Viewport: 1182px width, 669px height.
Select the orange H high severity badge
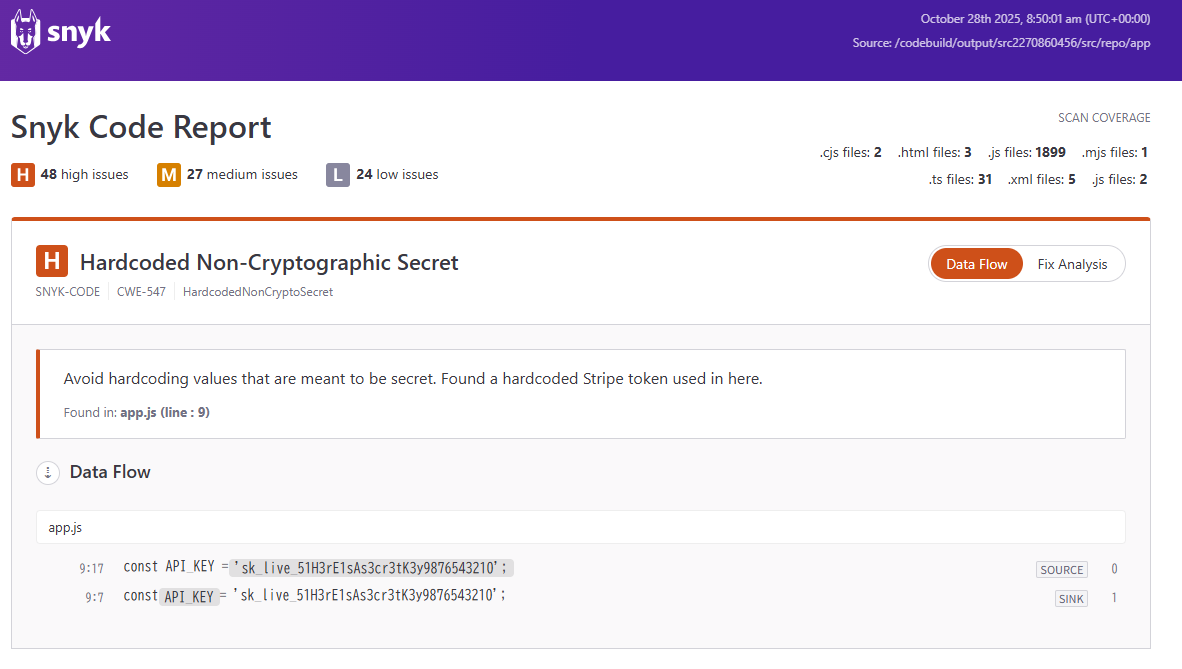(x=22, y=174)
